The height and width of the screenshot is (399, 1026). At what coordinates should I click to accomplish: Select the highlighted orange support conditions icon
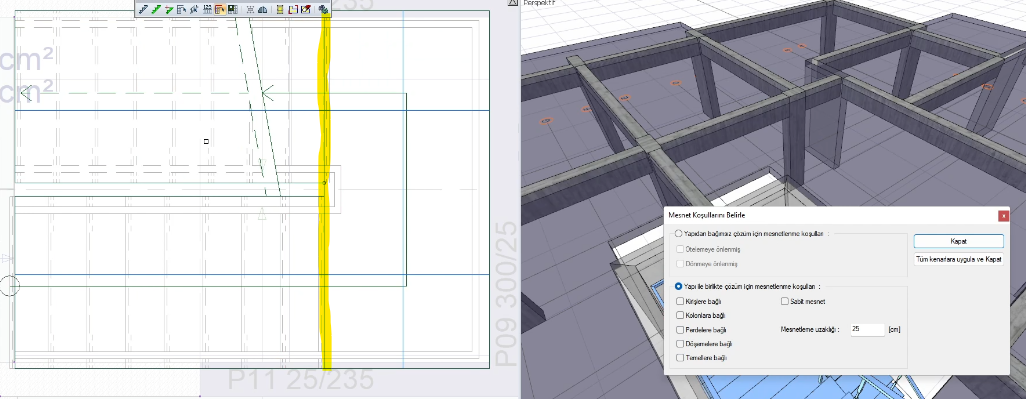pyautogui.click(x=220, y=9)
